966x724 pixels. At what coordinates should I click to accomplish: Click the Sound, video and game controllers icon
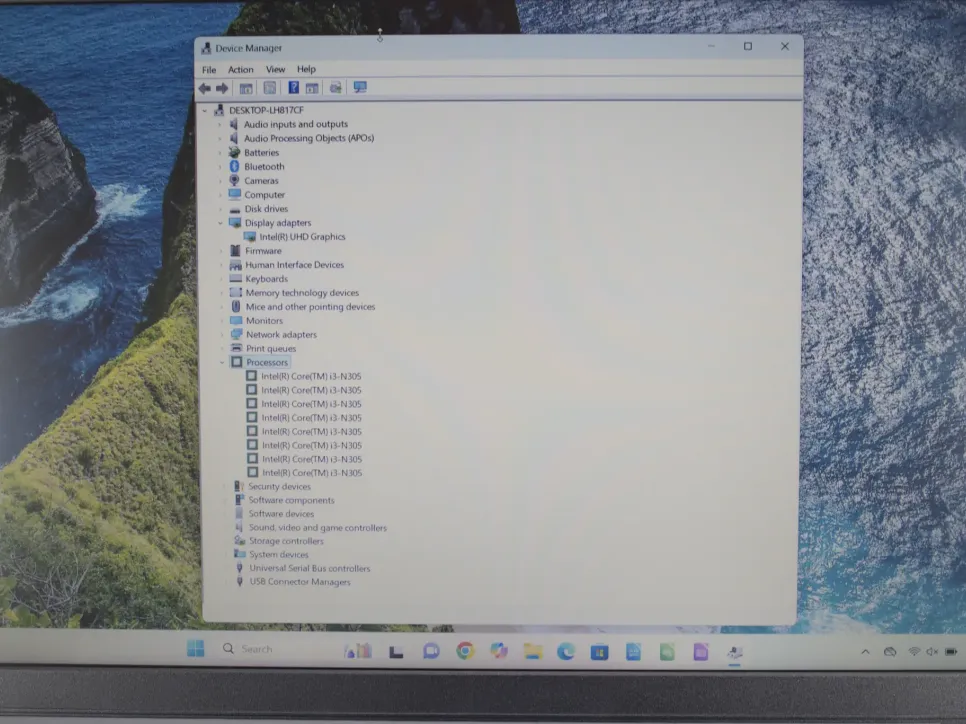pos(239,527)
